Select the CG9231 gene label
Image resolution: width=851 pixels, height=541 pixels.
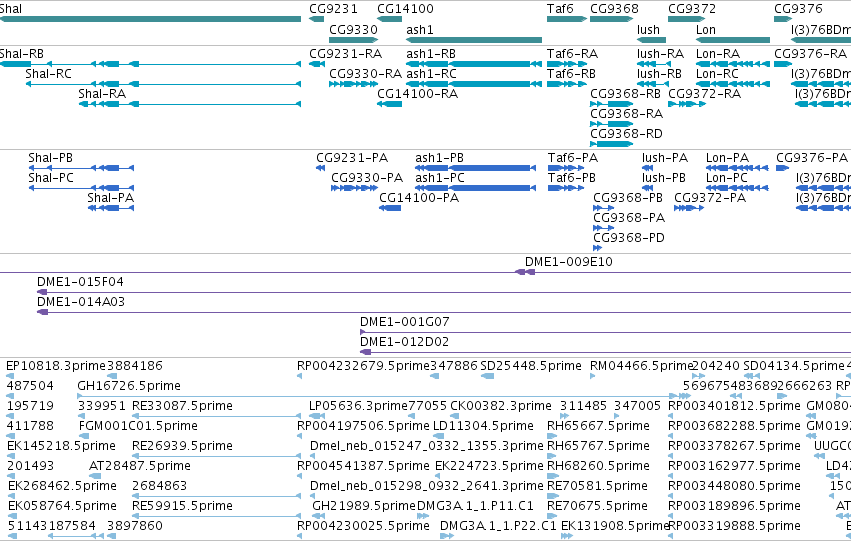click(333, 9)
